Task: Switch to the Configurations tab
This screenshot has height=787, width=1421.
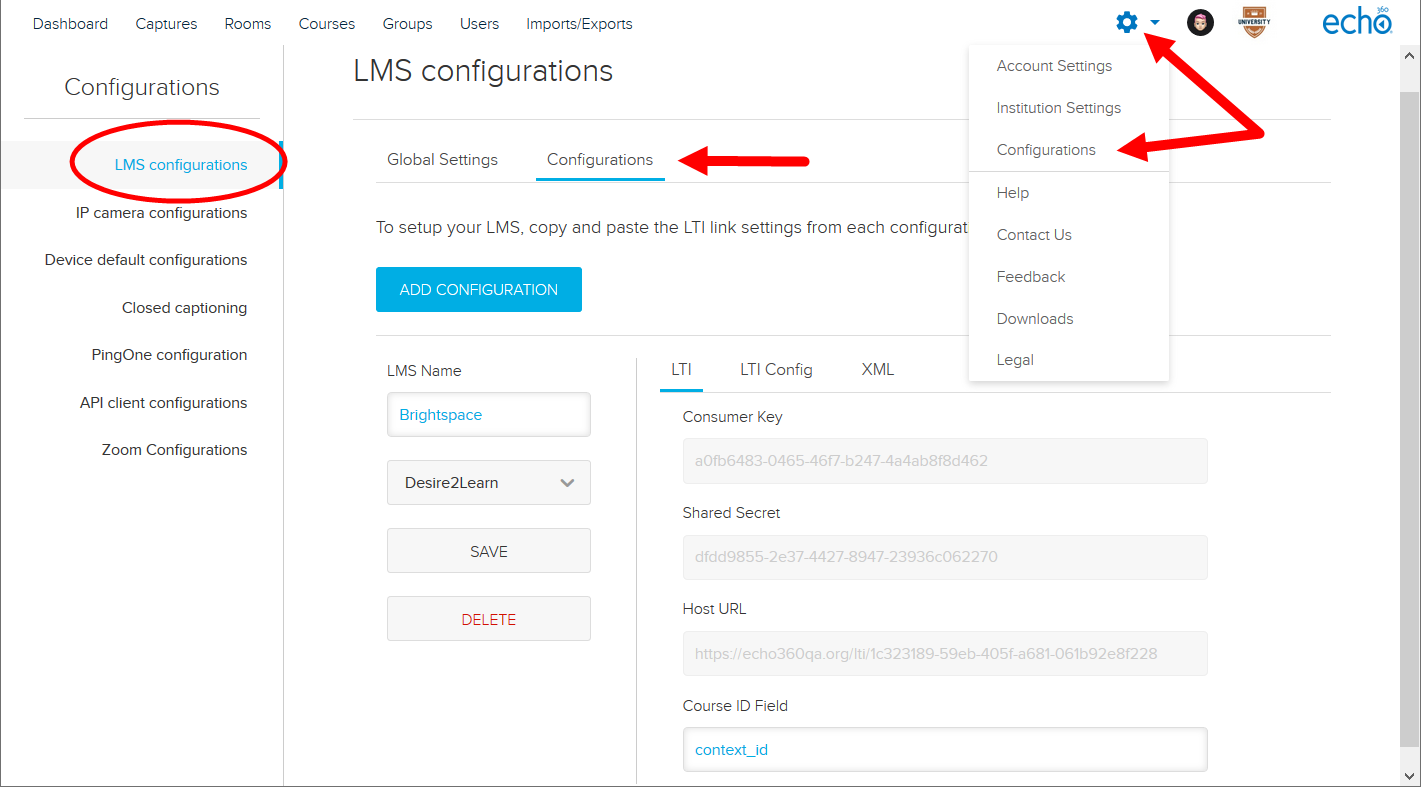Action: (x=600, y=160)
